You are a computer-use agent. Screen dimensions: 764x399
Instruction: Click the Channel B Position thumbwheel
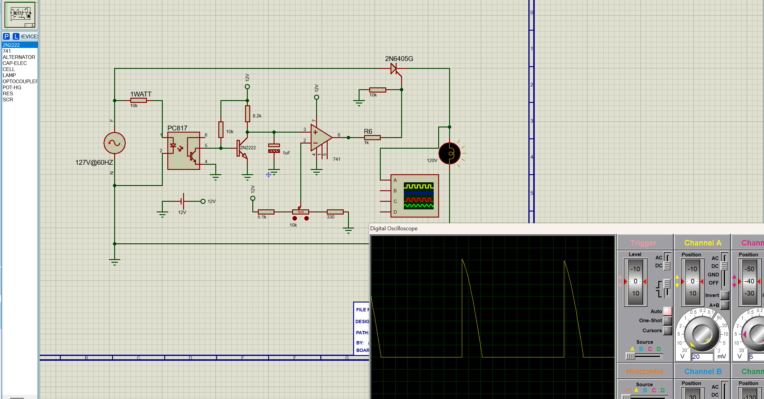click(692, 394)
